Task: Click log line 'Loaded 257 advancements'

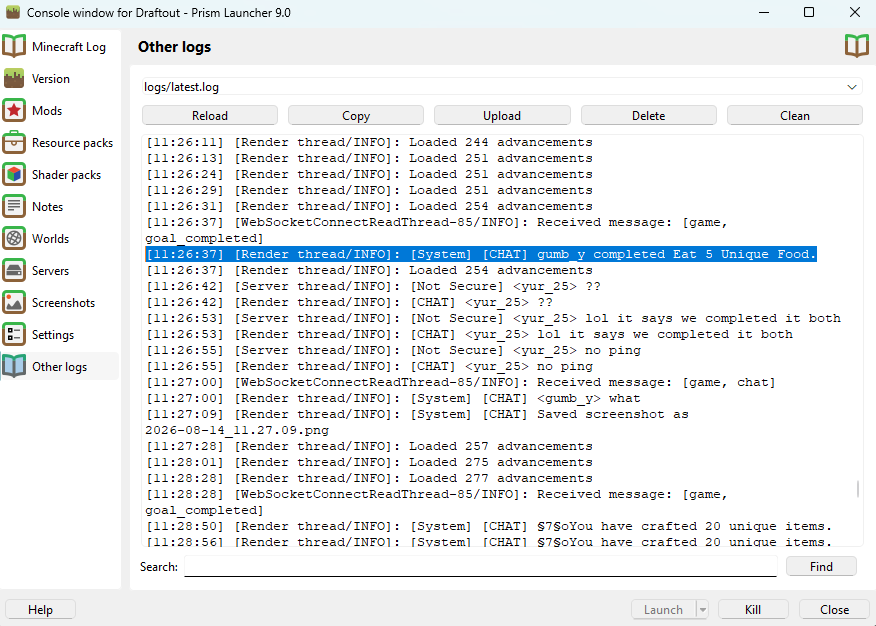Action: click(369, 446)
